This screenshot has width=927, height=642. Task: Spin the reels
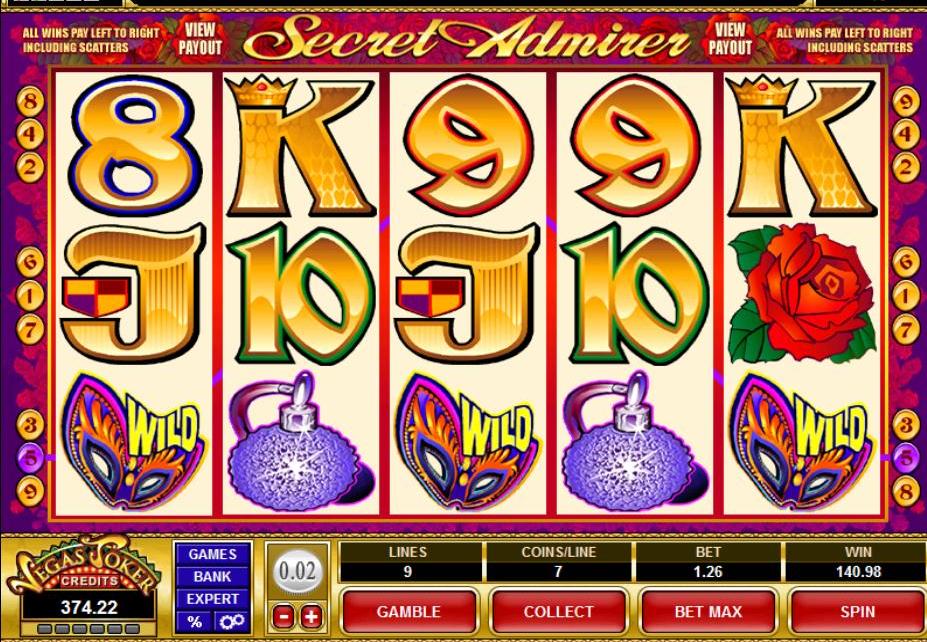[857, 611]
